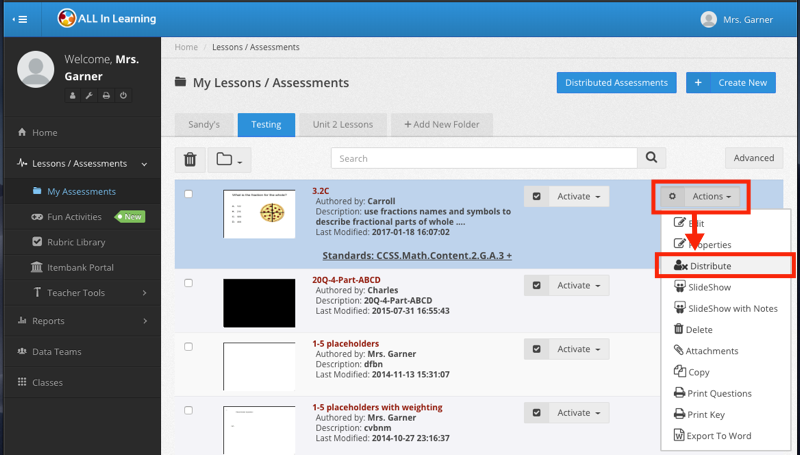Switch to the Unit 2 Lessons tab

(x=342, y=125)
